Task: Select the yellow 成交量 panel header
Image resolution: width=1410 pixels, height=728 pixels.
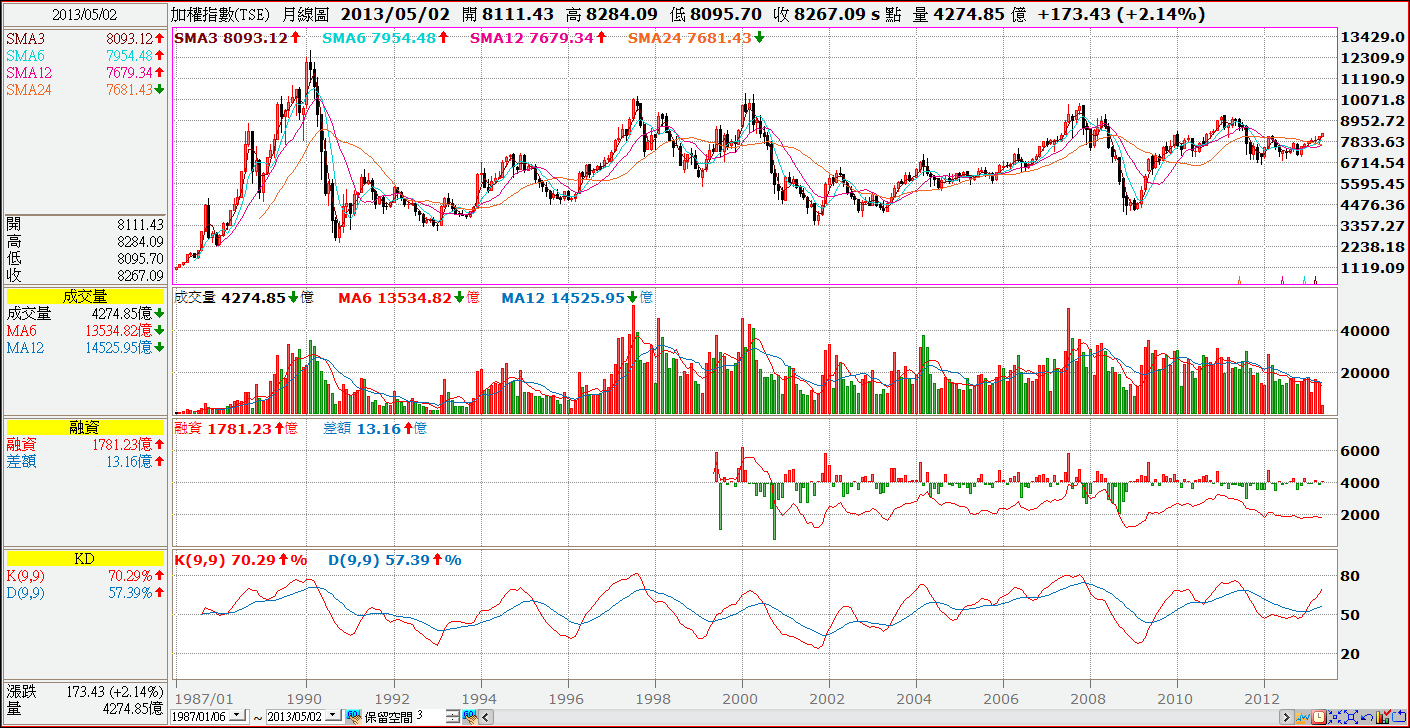Action: [x=84, y=296]
